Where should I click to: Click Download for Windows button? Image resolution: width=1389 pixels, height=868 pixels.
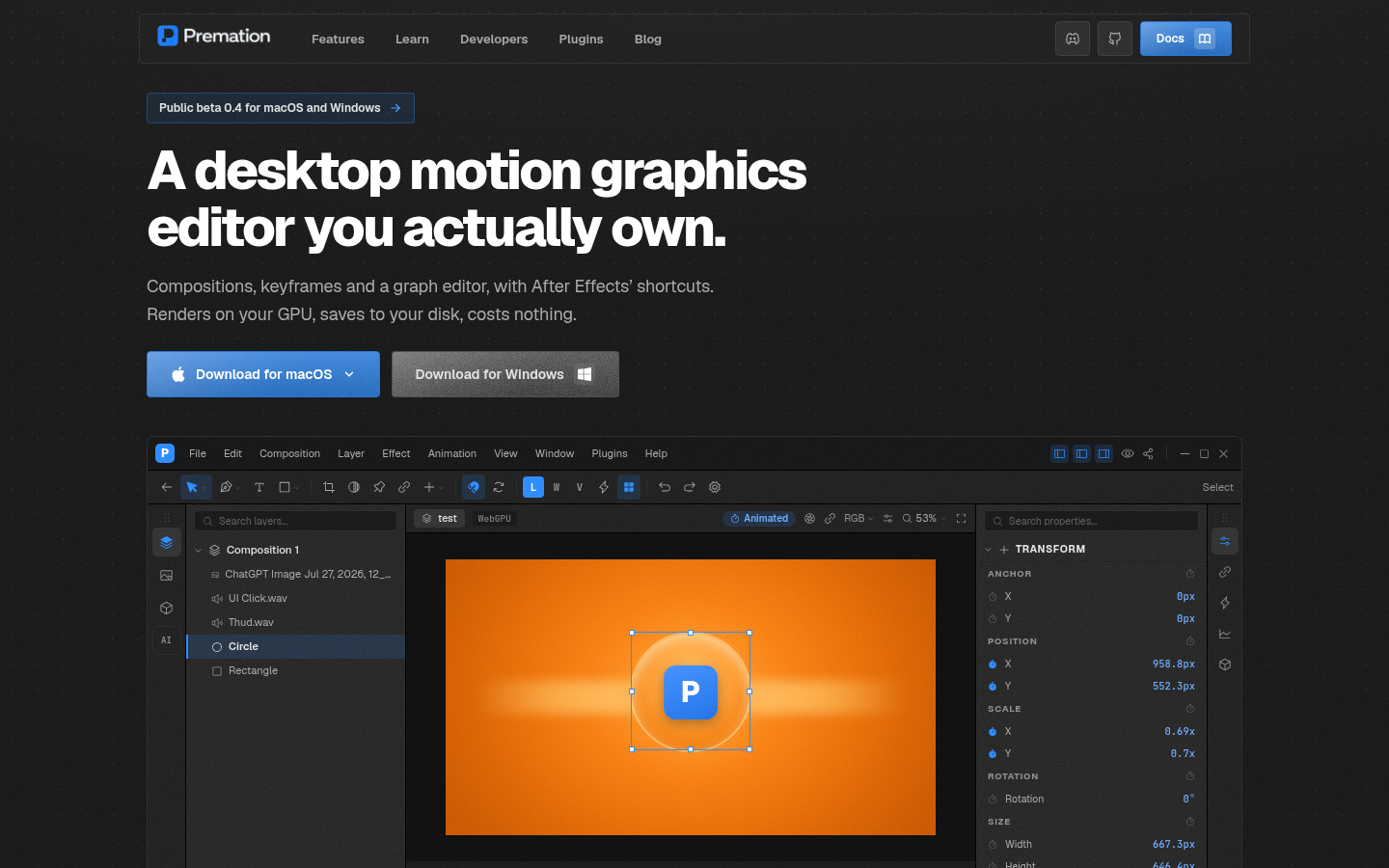tap(505, 374)
